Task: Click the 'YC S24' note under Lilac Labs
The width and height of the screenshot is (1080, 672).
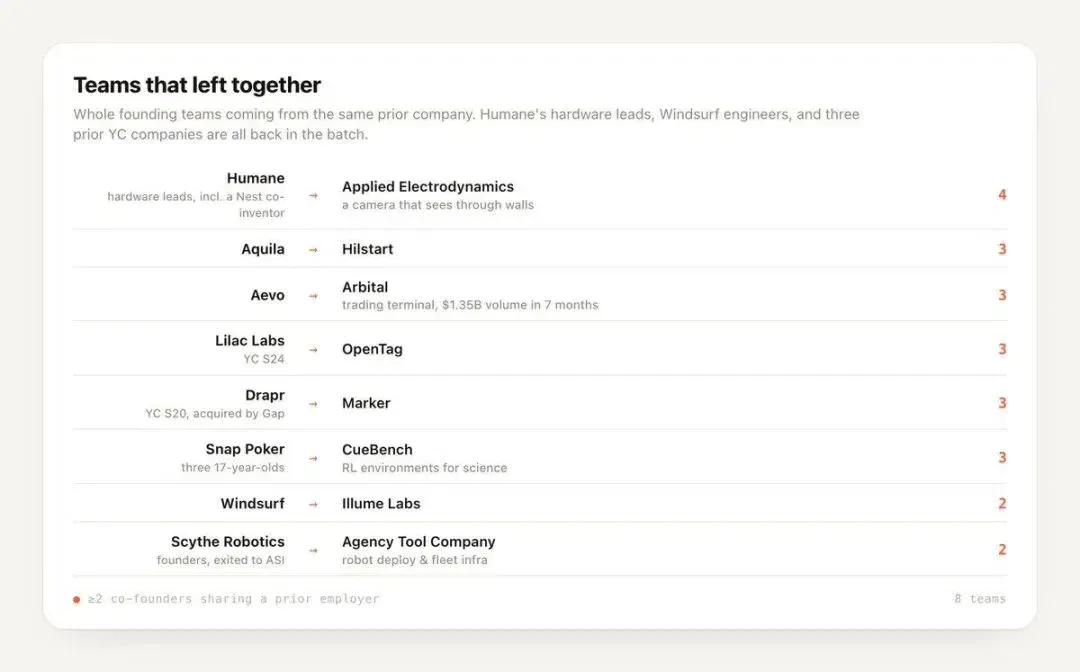Action: [x=264, y=359]
